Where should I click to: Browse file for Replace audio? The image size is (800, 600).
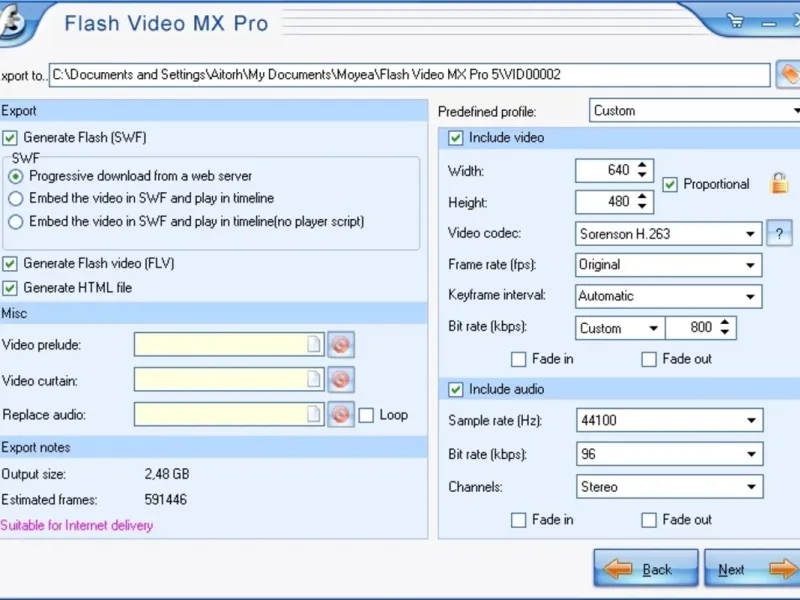[x=314, y=414]
